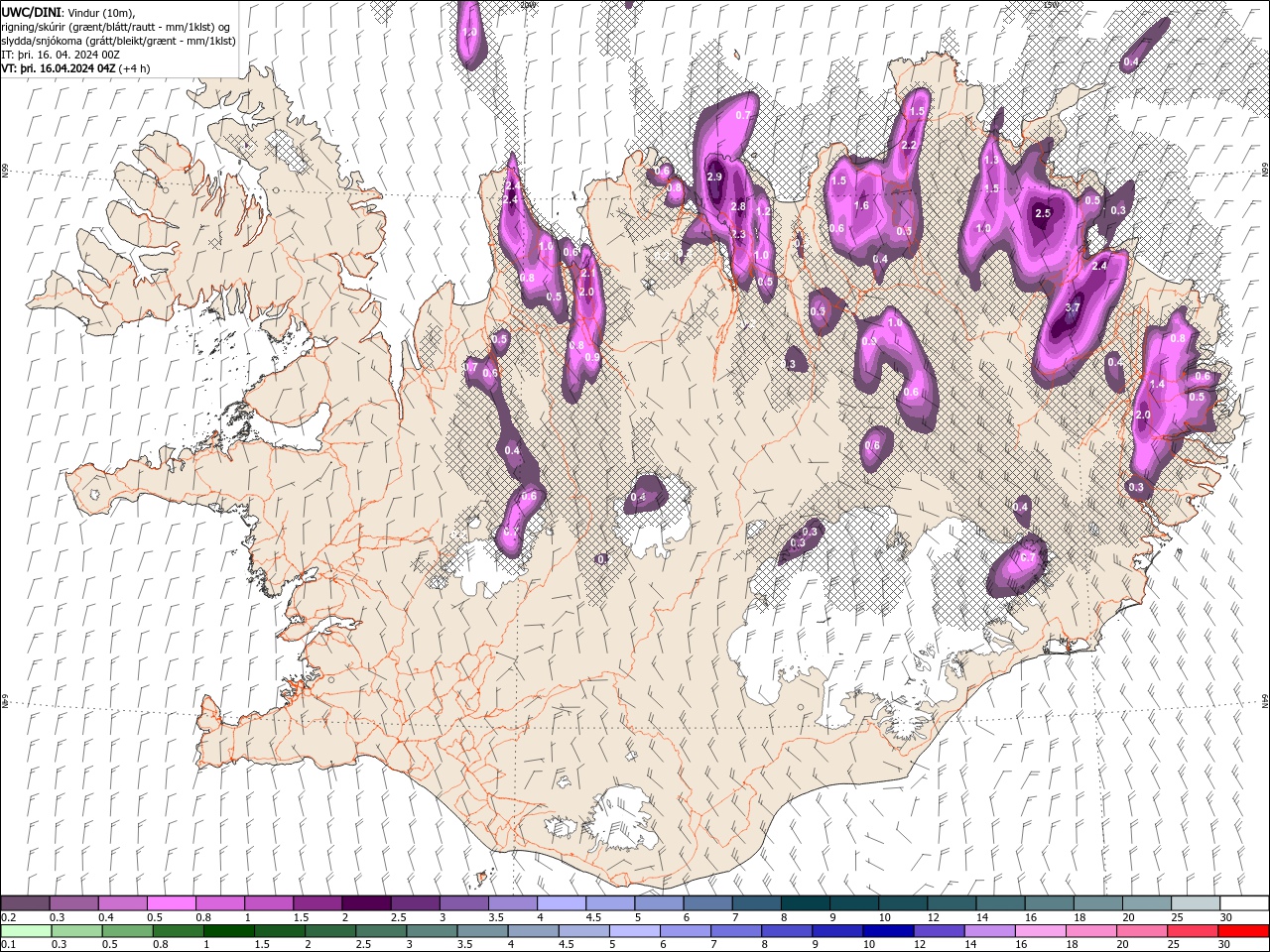This screenshot has height=952, width=1270.
Task: Click the valid time line 'VT: þri. 16.04.2024 04Z'
Action: (x=60, y=68)
